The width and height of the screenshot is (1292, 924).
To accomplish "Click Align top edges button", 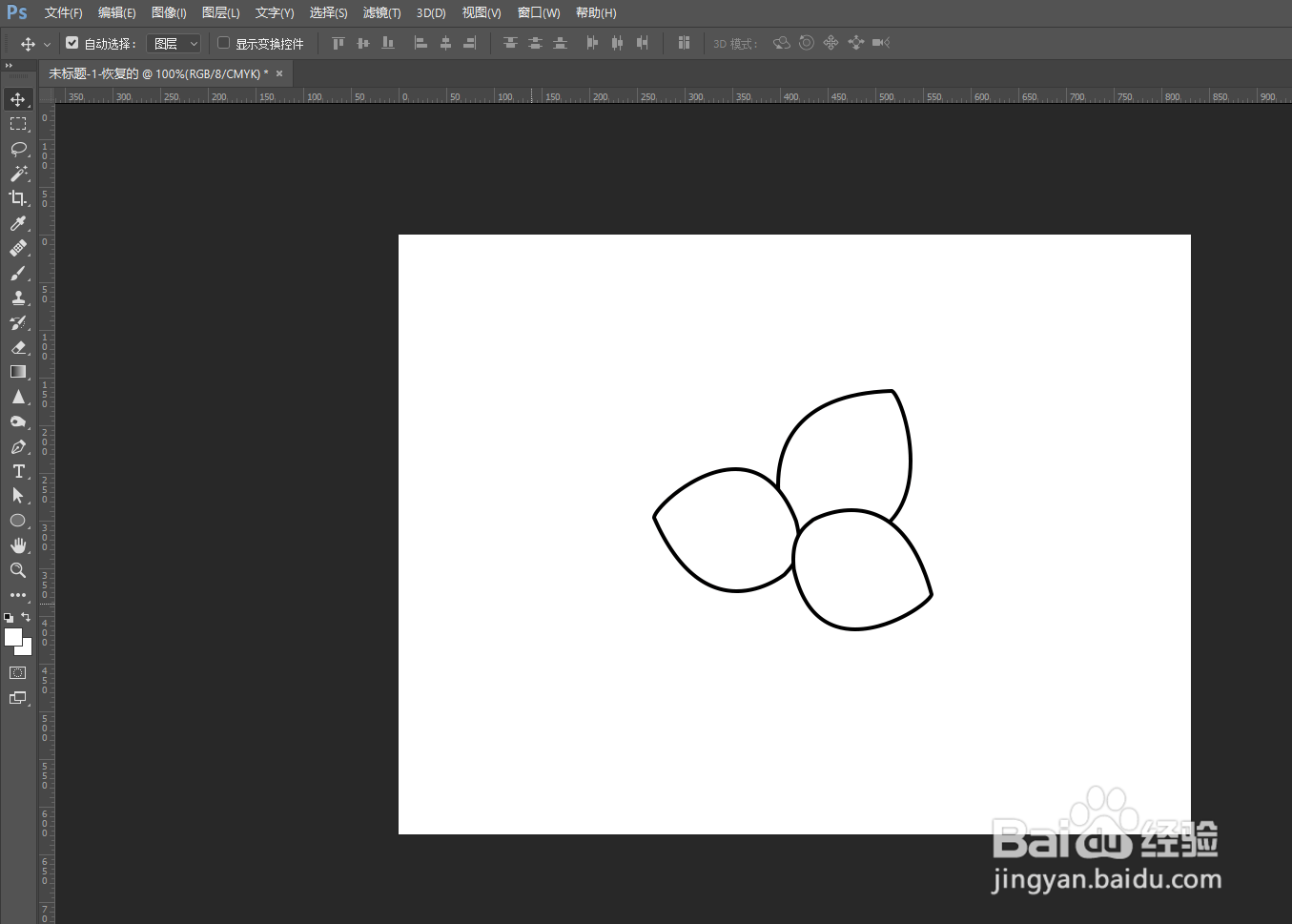I will [x=338, y=43].
